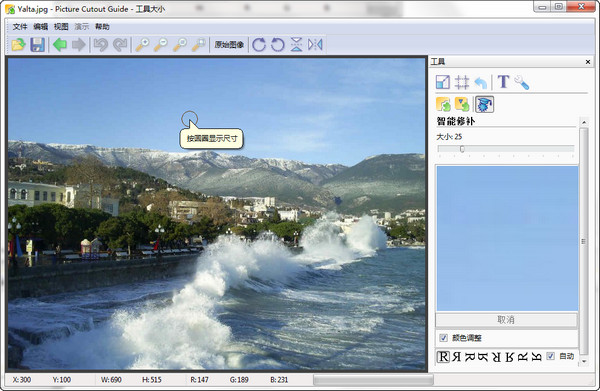Select the smart patch tool icon

pos(484,104)
